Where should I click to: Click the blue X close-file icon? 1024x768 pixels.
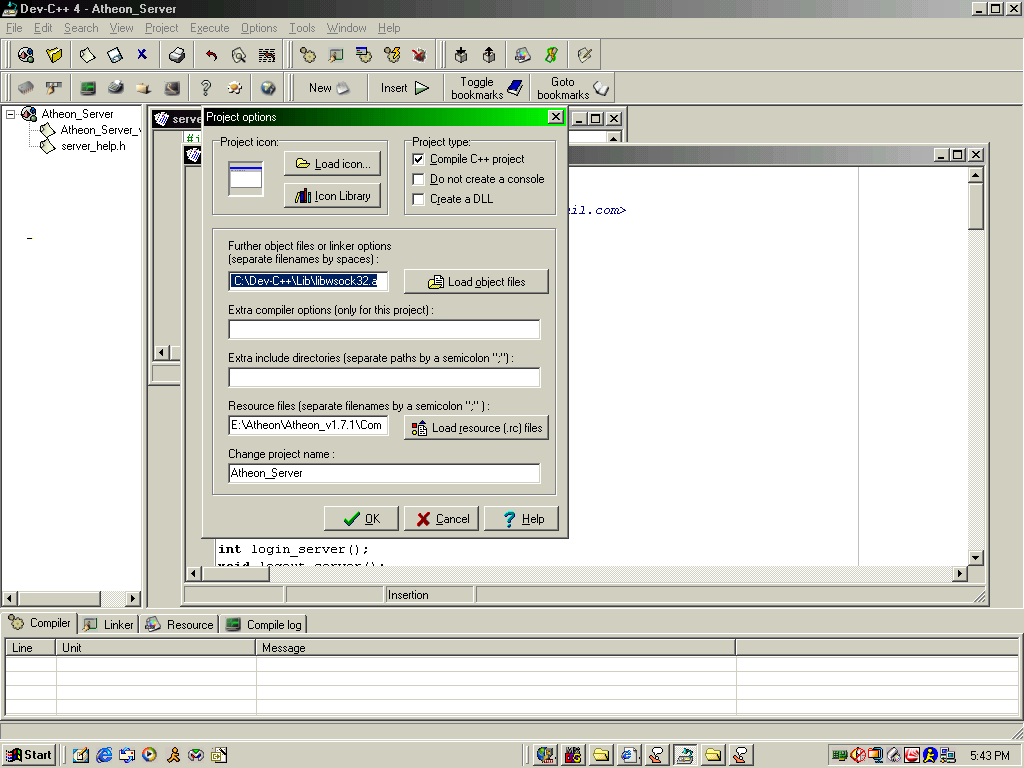tap(142, 55)
